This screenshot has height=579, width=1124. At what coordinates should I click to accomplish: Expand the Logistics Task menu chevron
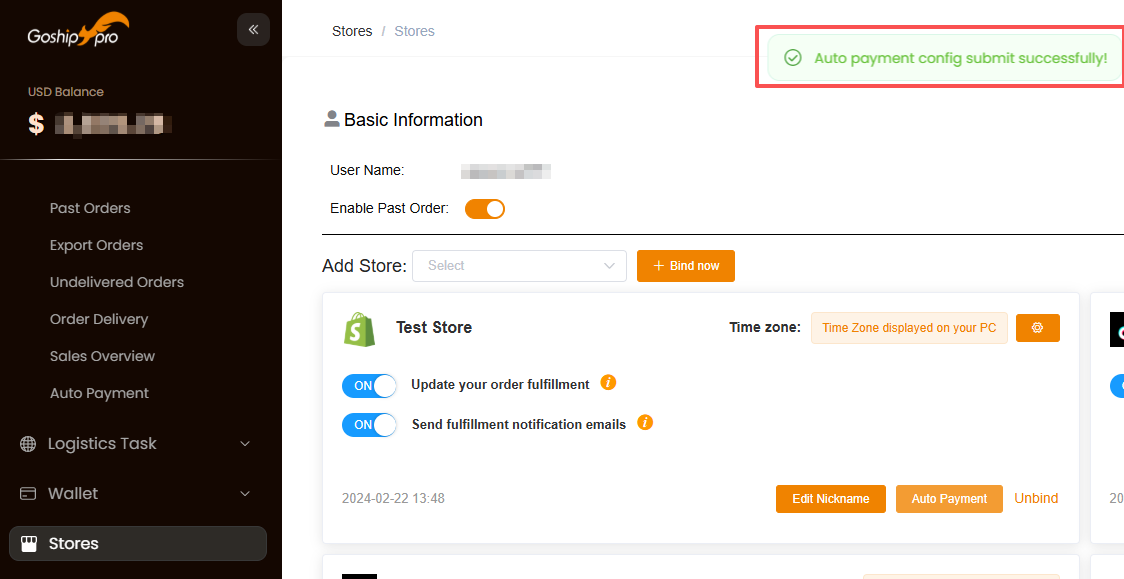pos(245,444)
